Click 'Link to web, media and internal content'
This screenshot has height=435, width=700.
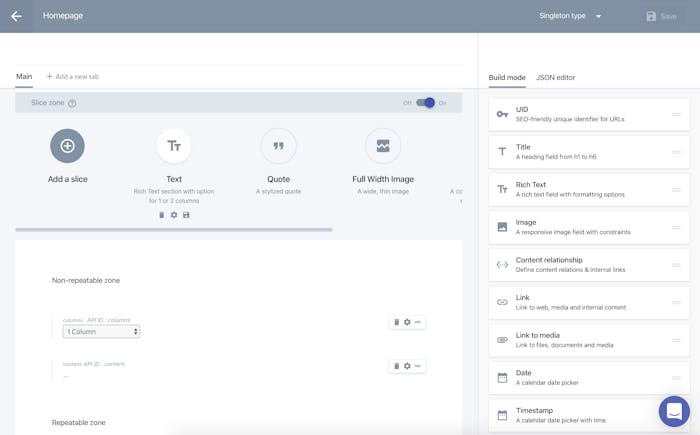coord(571,307)
